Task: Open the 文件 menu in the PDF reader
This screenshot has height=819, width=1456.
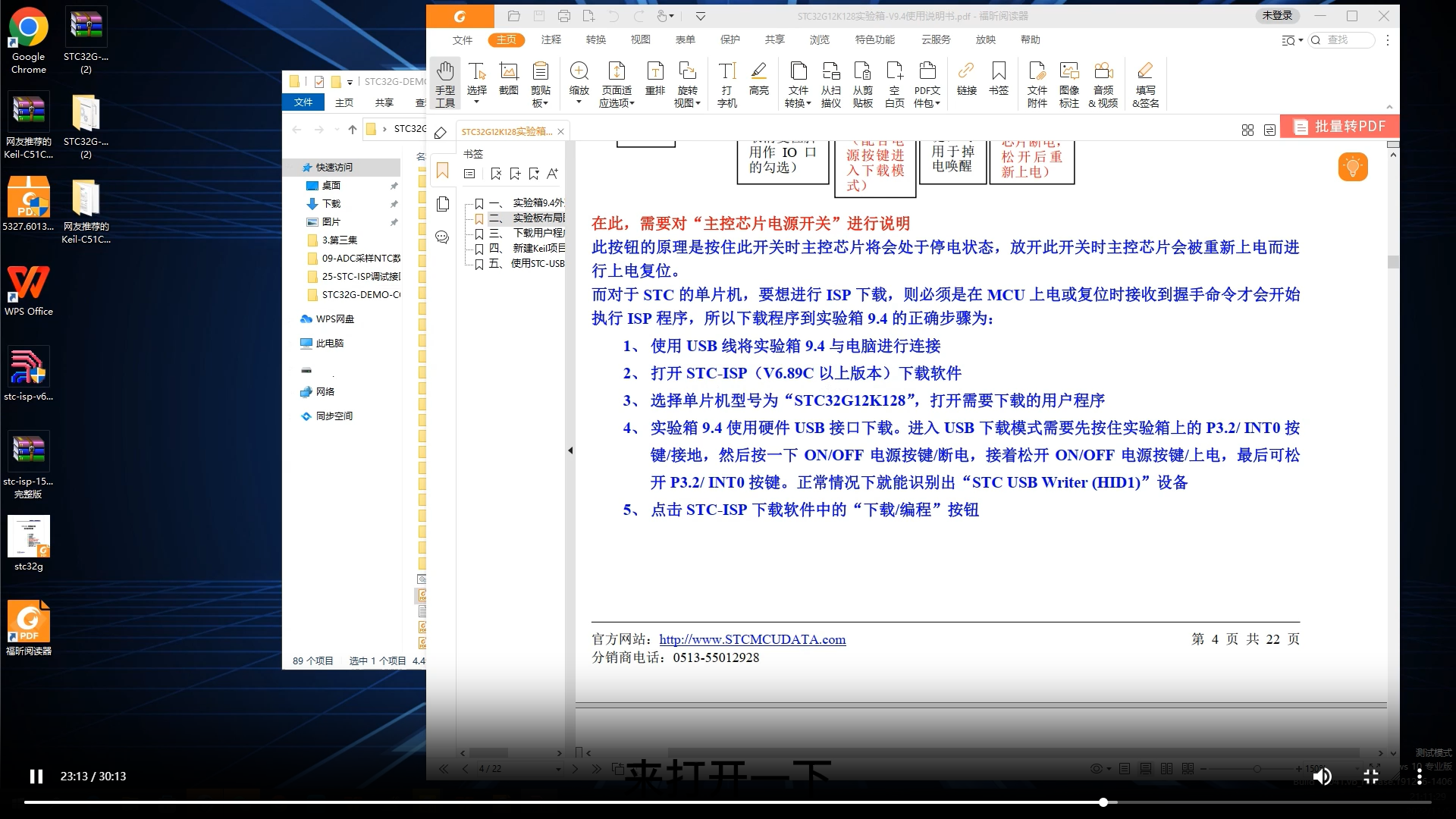Action: click(x=463, y=40)
